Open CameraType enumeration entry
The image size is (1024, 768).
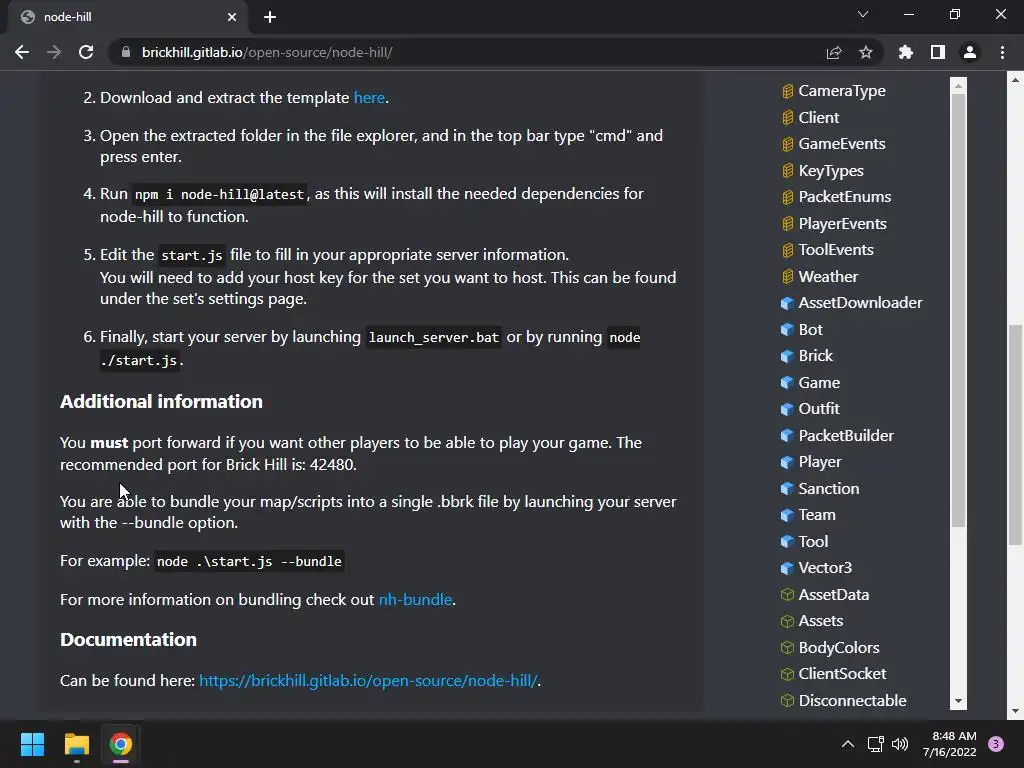842,91
